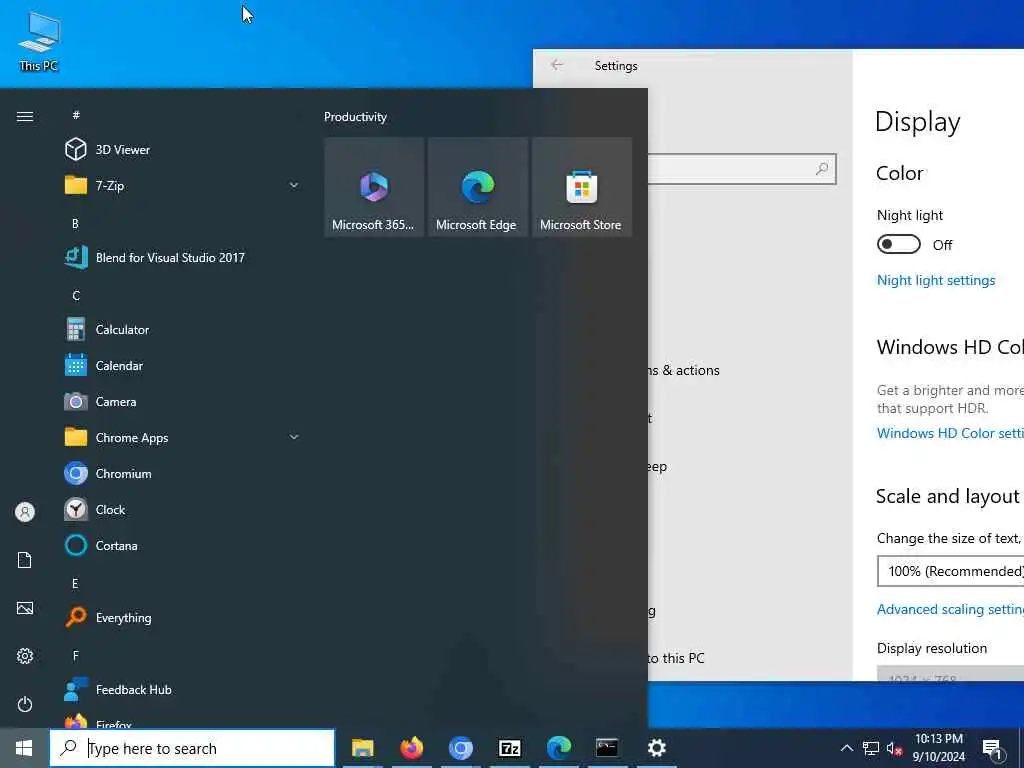1024x768 pixels.
Task: Open File Explorer from the taskbar
Action: pos(362,748)
